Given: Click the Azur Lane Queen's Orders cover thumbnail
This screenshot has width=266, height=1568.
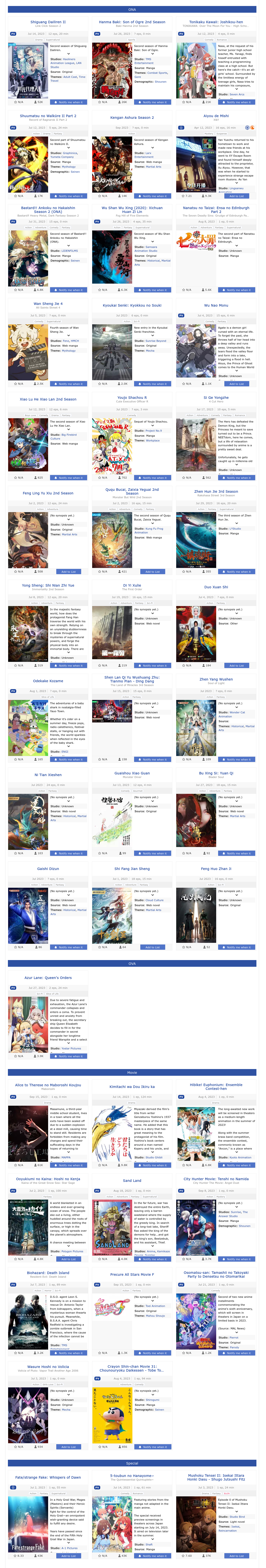Looking at the screenshot, I should pos(28,1025).
